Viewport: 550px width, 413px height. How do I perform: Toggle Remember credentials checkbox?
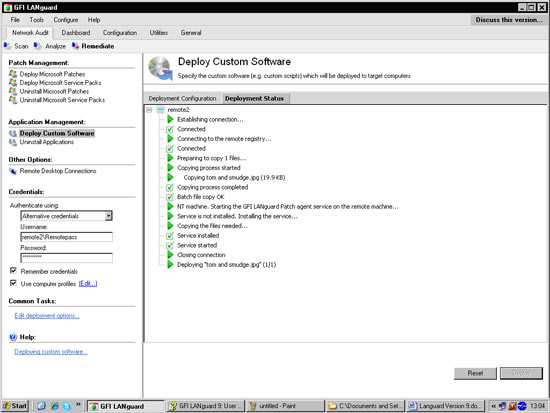pos(13,271)
